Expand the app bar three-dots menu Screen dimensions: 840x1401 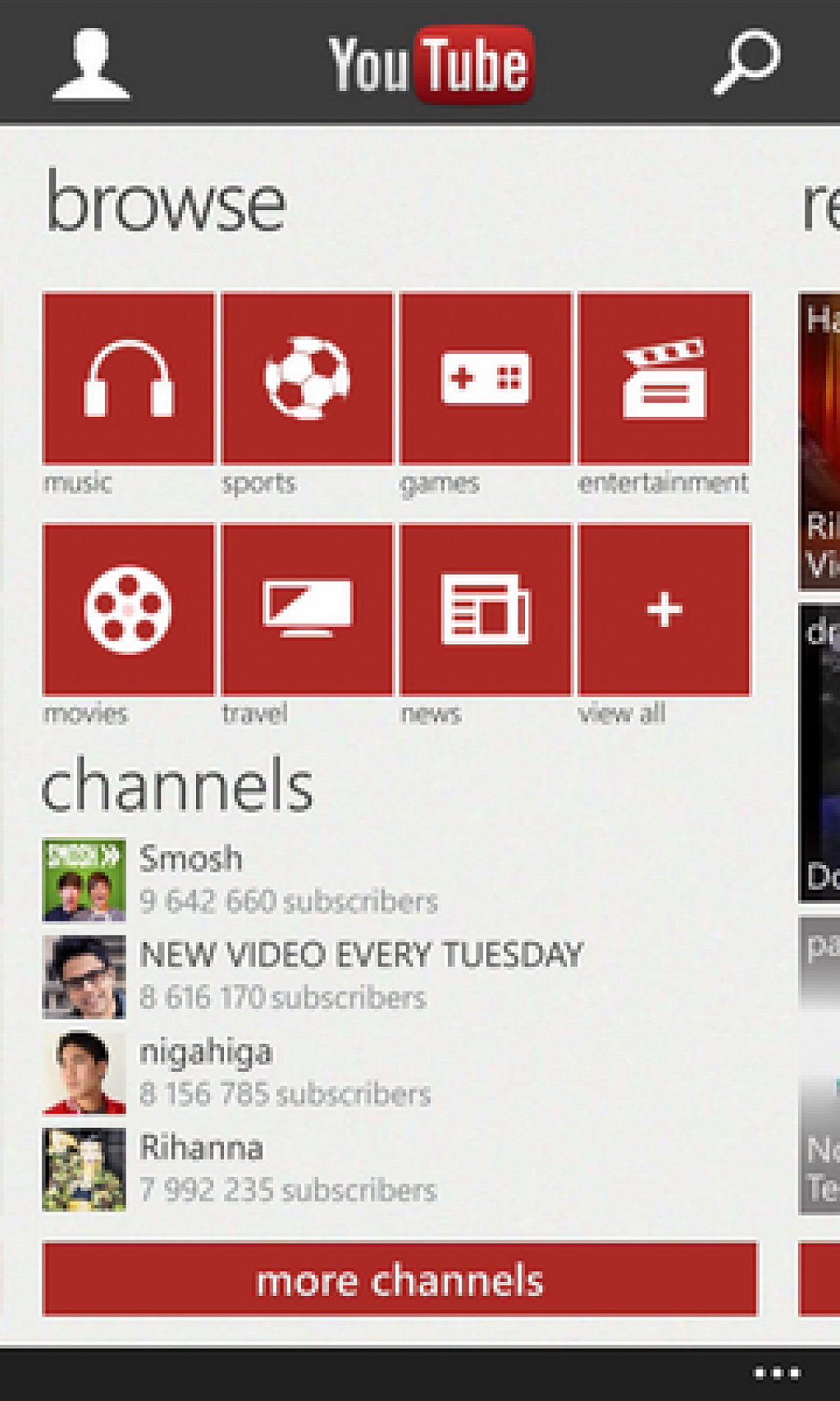click(777, 1372)
